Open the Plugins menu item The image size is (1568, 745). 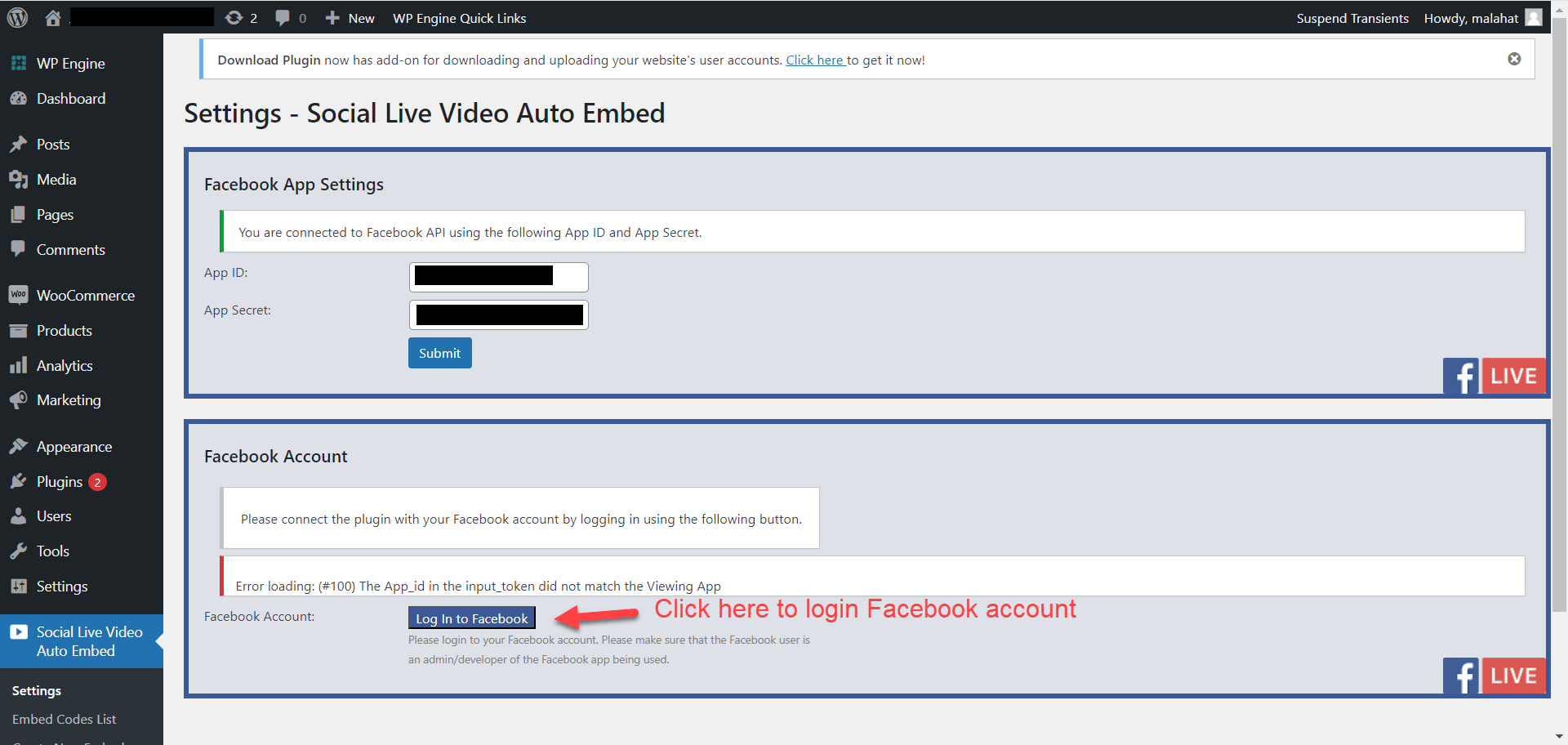click(x=60, y=482)
